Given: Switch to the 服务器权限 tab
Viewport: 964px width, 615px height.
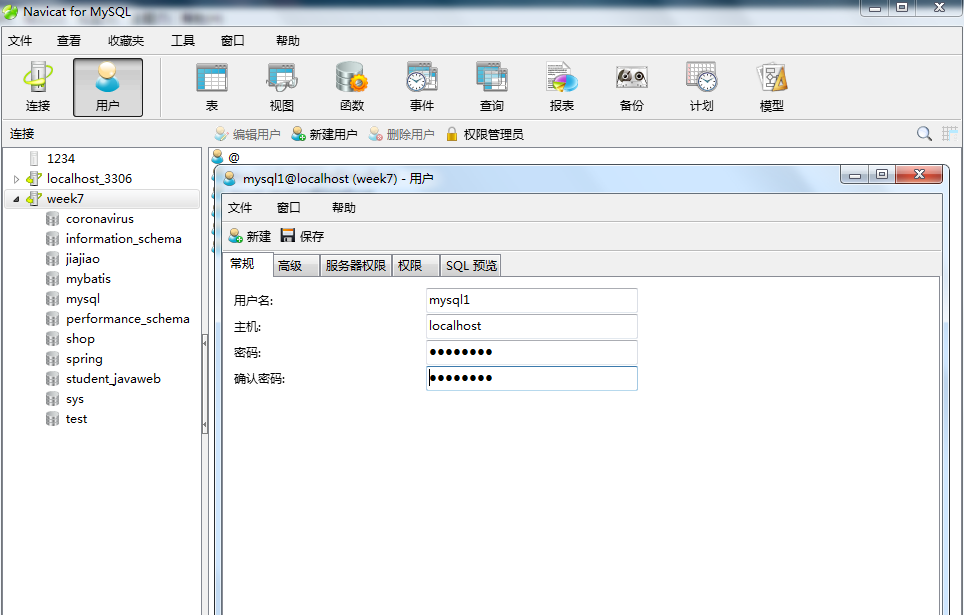Looking at the screenshot, I should pyautogui.click(x=356, y=266).
